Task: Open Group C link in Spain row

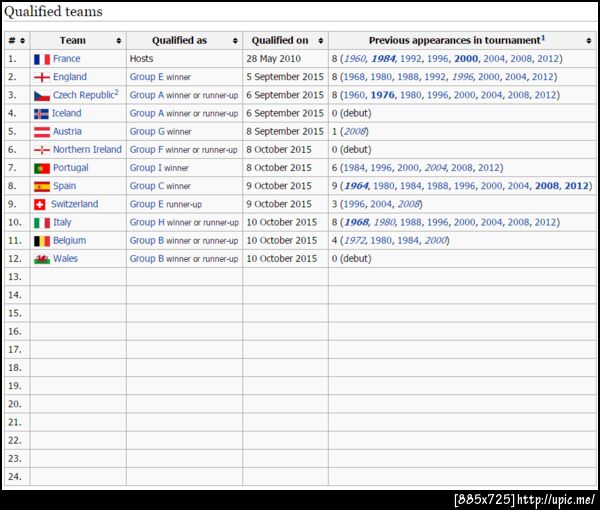Action: [x=147, y=186]
